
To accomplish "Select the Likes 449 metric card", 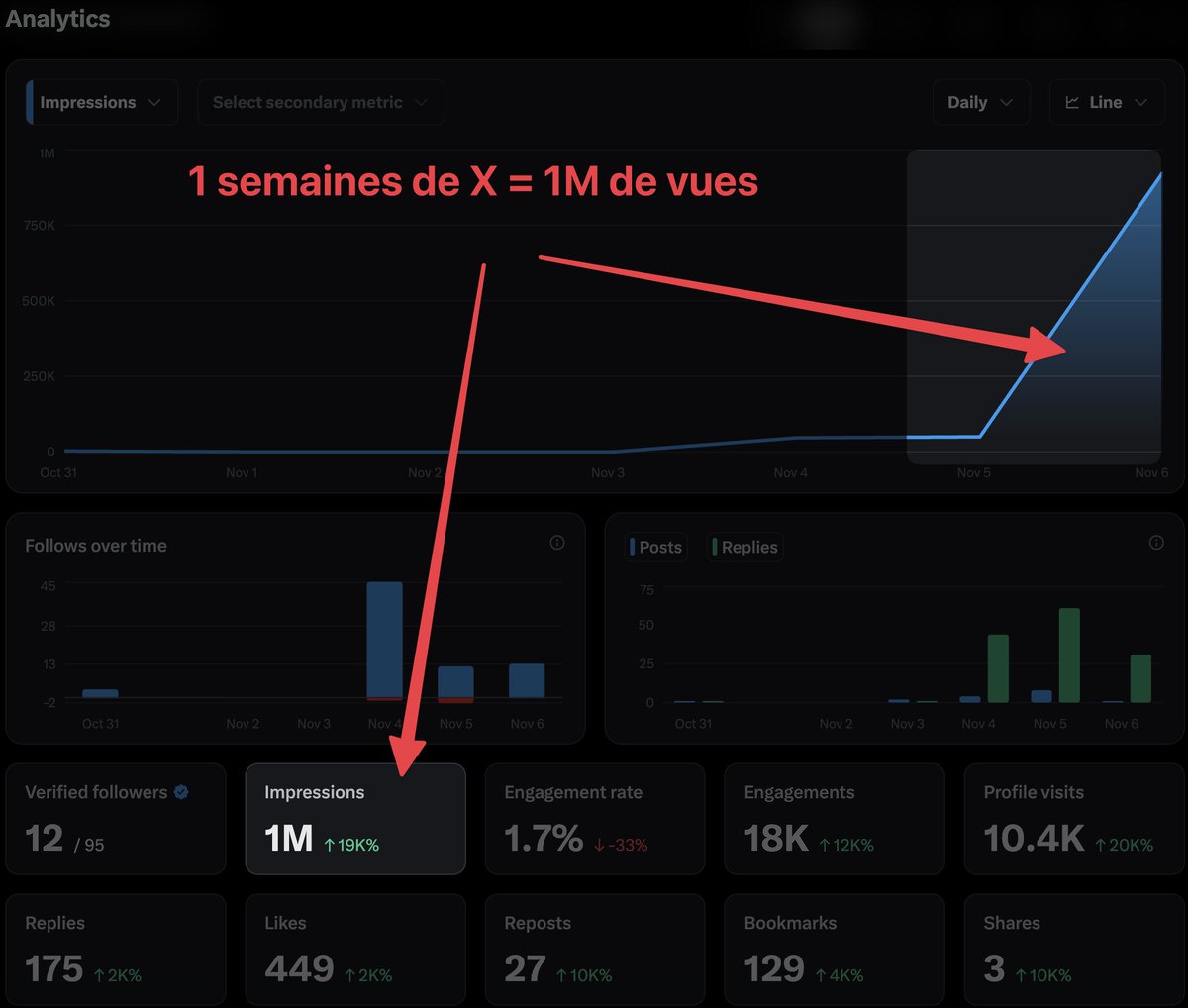I will 355,950.
